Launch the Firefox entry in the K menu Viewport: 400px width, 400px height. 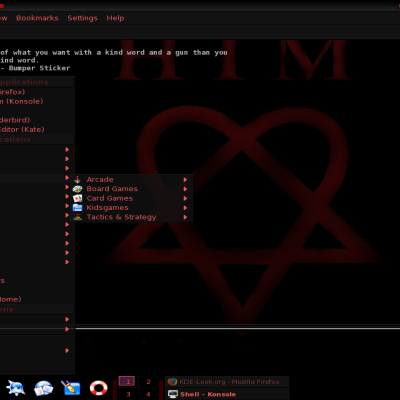37,92
